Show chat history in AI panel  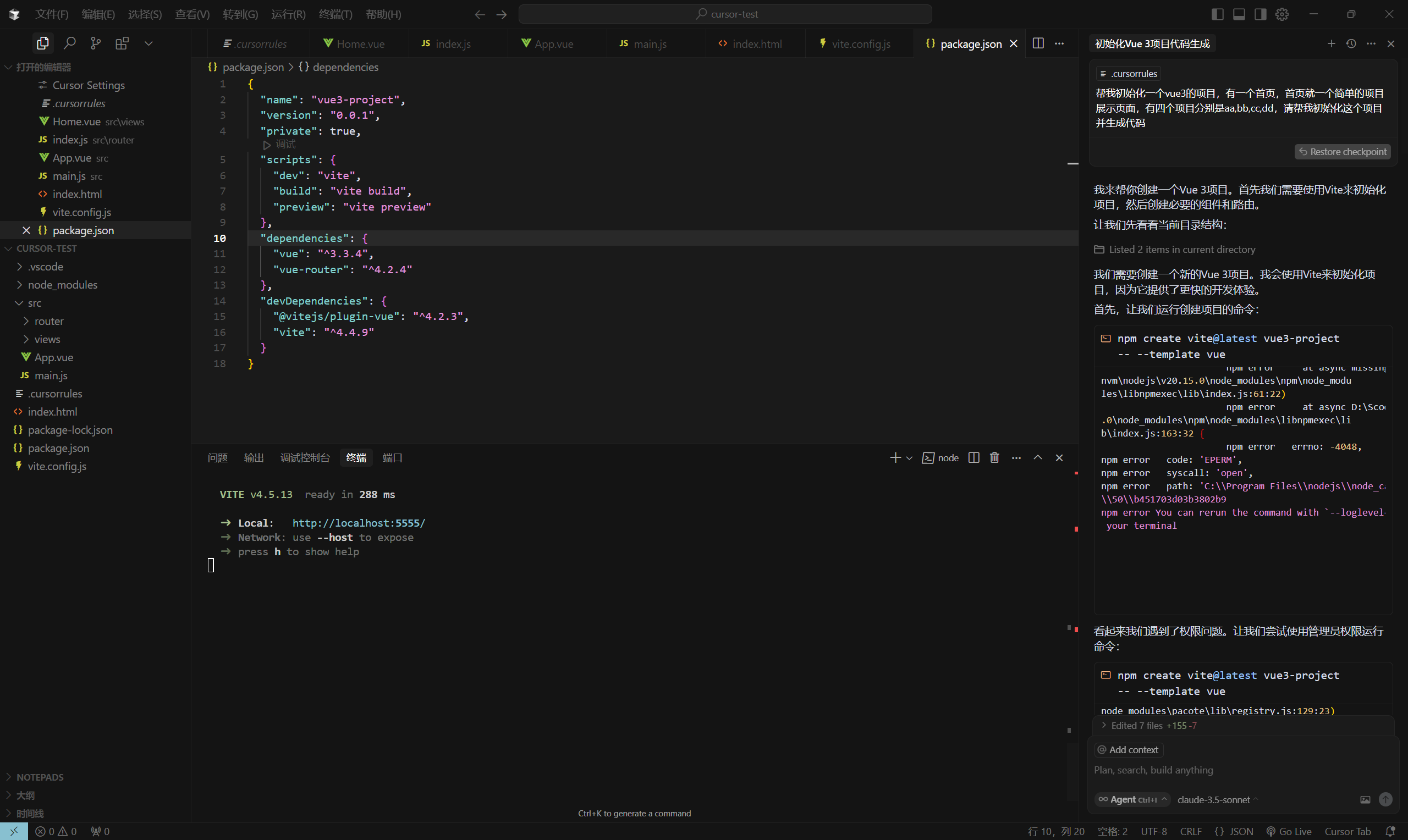coord(1351,43)
